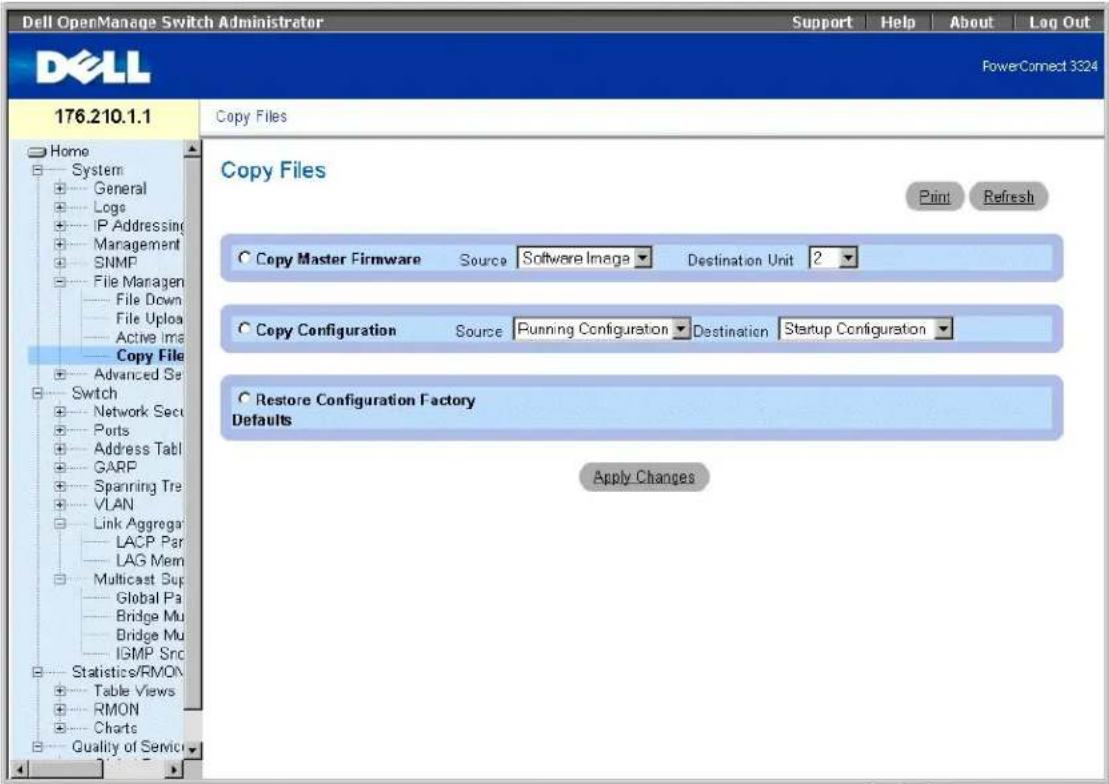The width and height of the screenshot is (1109, 784).
Task: Select the Copy Configuration radio button
Action: [x=245, y=329]
